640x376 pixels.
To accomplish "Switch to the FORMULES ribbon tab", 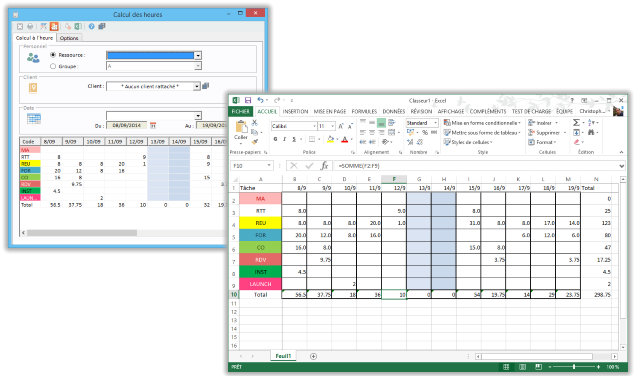I will [x=364, y=111].
